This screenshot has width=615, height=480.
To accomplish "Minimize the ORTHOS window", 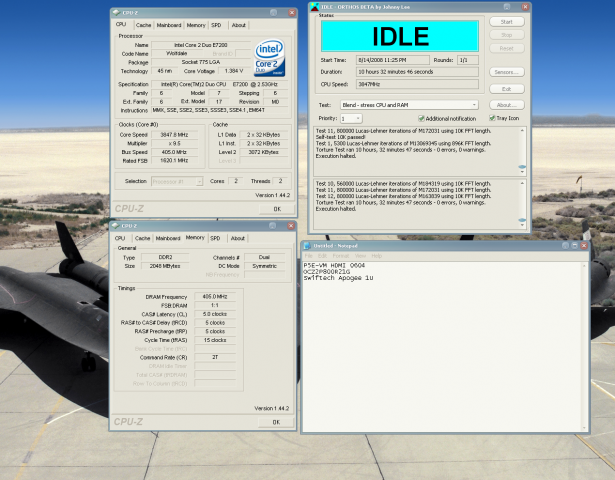I will click(507, 7).
